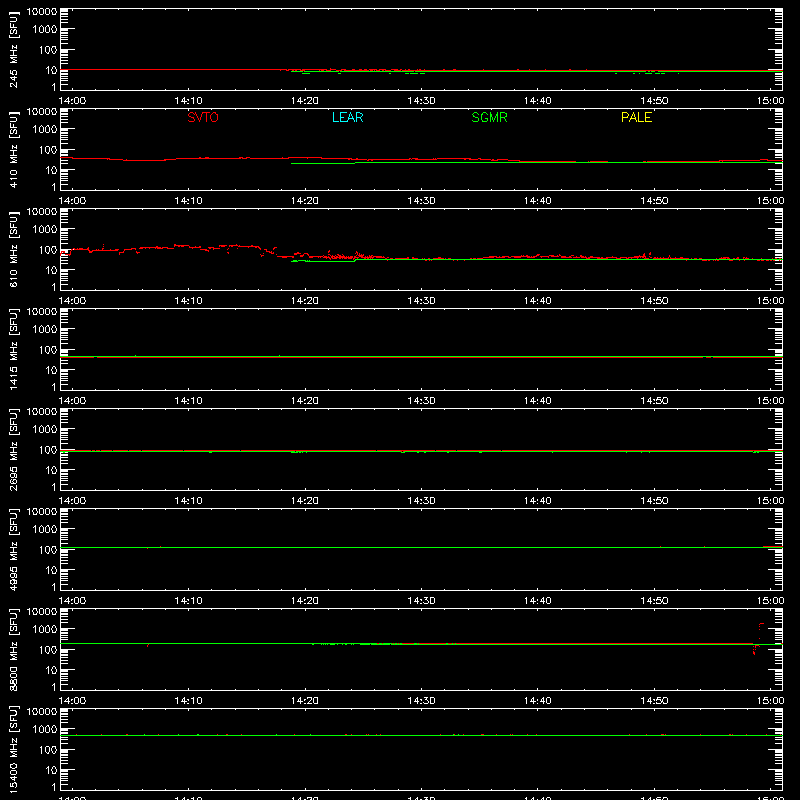The height and width of the screenshot is (800, 800).
Task: Click the 1000 tick of the 4995 MHz panel
Action: [x=45, y=530]
